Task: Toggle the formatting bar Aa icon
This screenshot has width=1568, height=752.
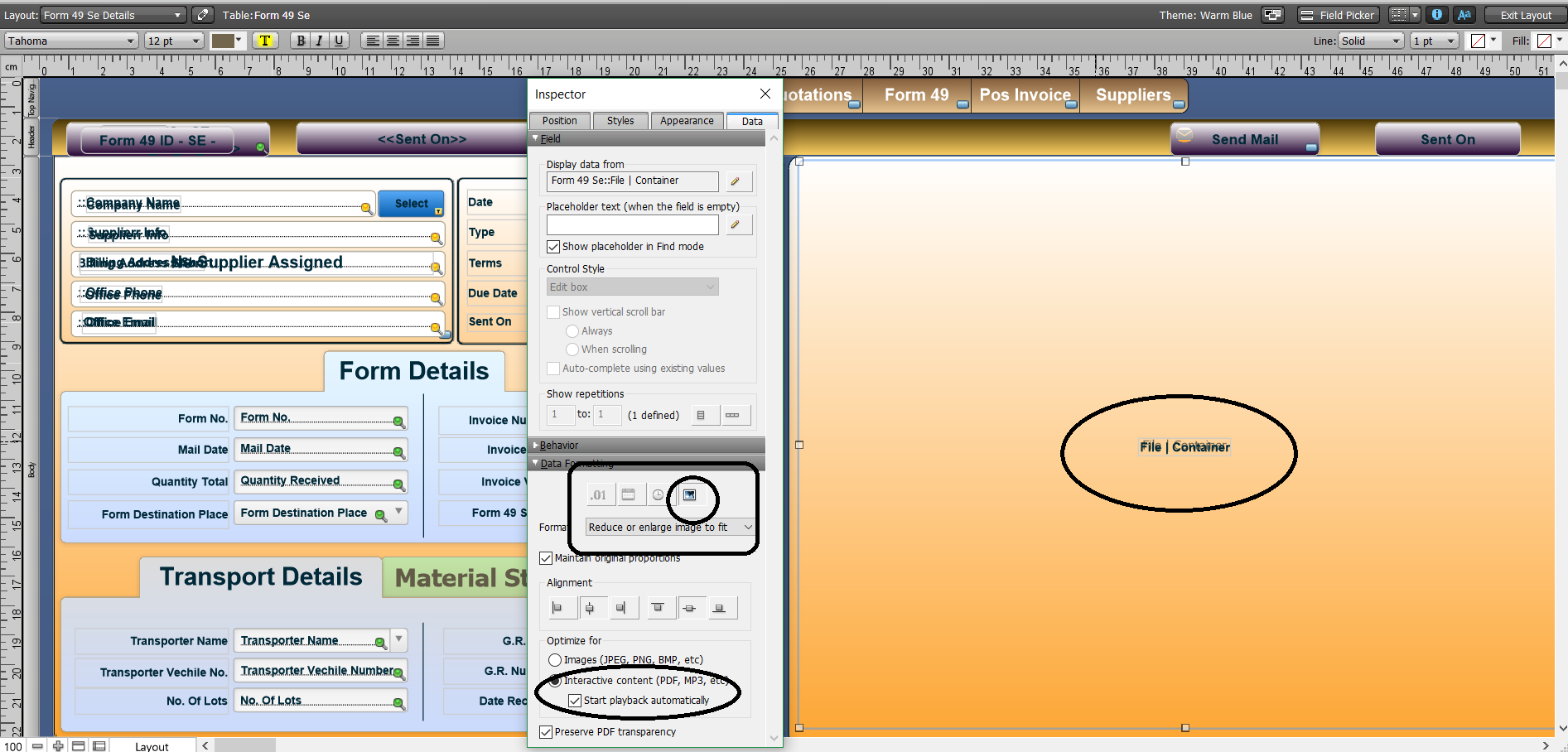Action: [x=1464, y=15]
